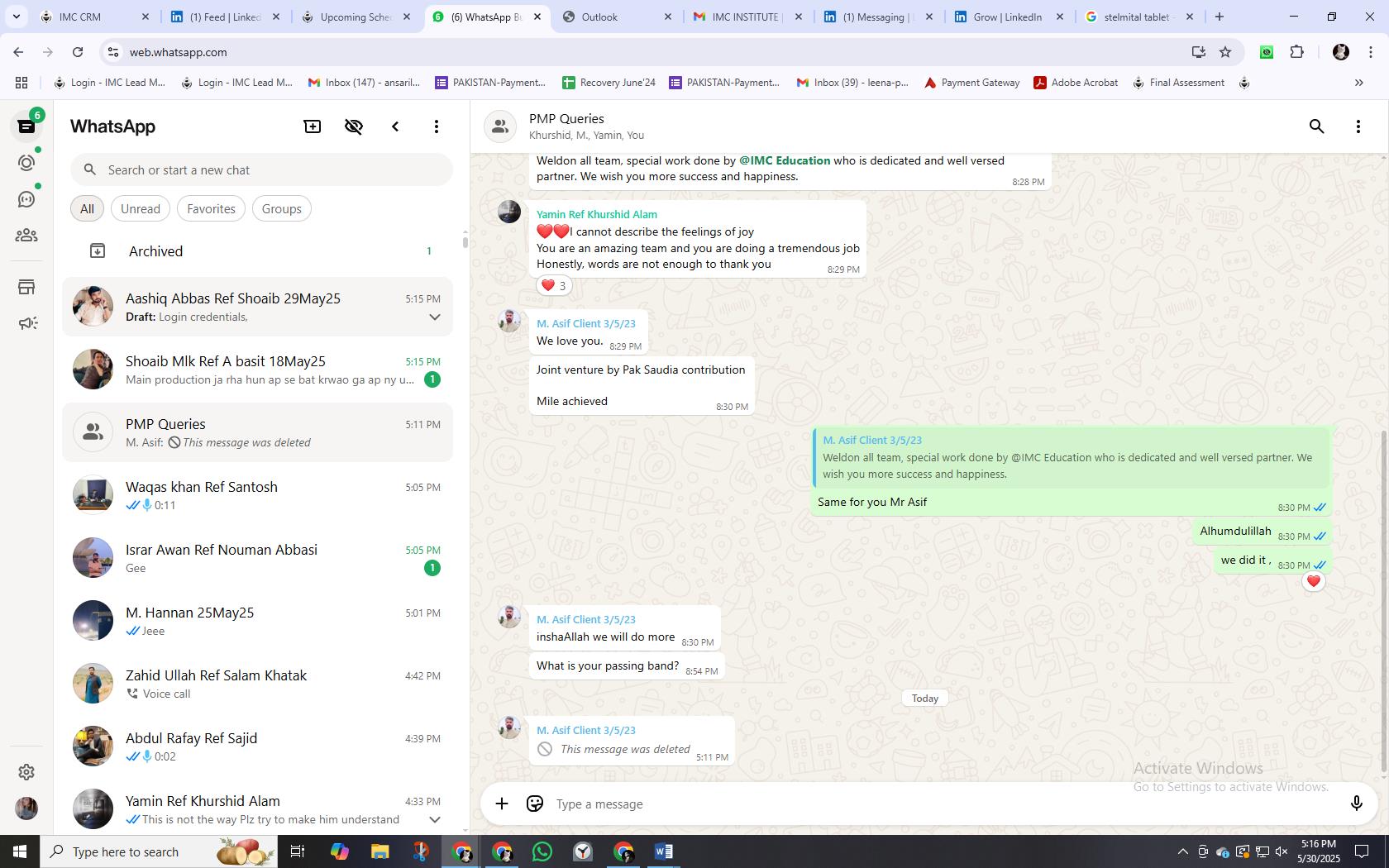Open the Channels icon in sidebar
Screen dimensions: 1389x868
(26, 199)
